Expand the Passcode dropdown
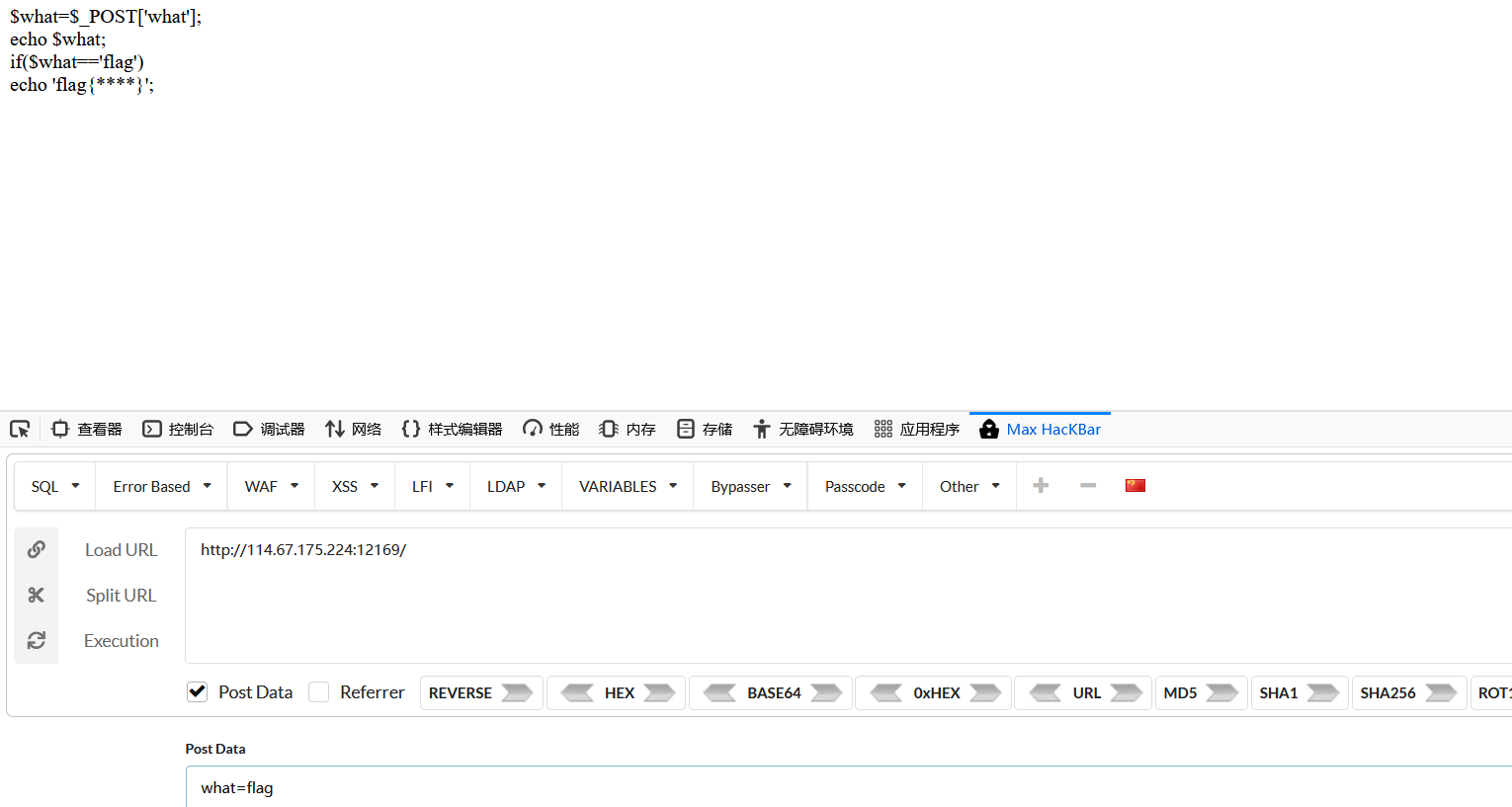 866,486
